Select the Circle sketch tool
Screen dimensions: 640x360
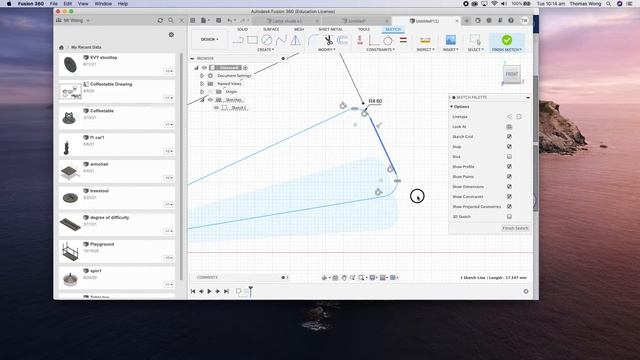click(x=267, y=40)
